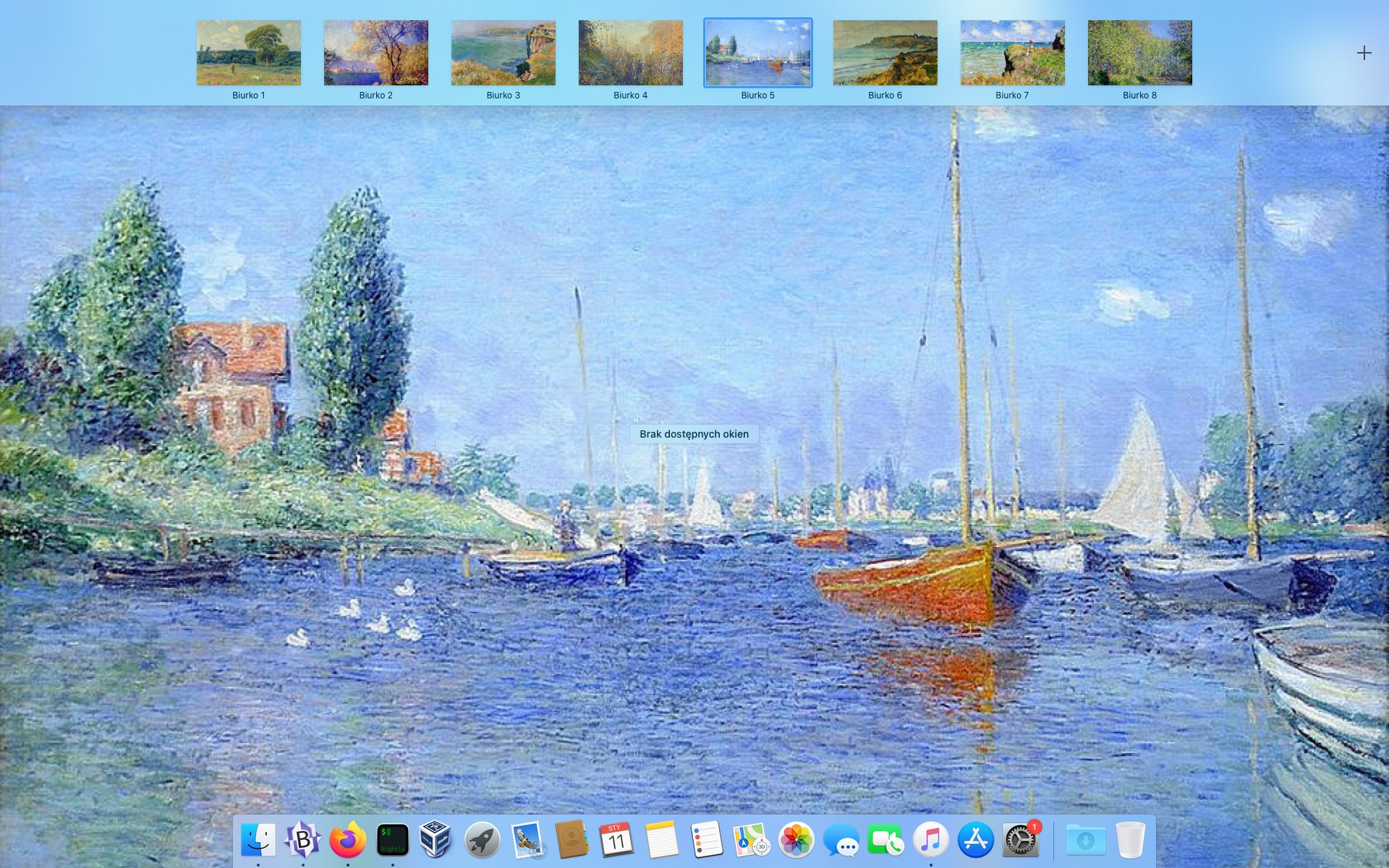Select the Biurko 3 space thumbnail
This screenshot has width=1389, height=868.
504,53
